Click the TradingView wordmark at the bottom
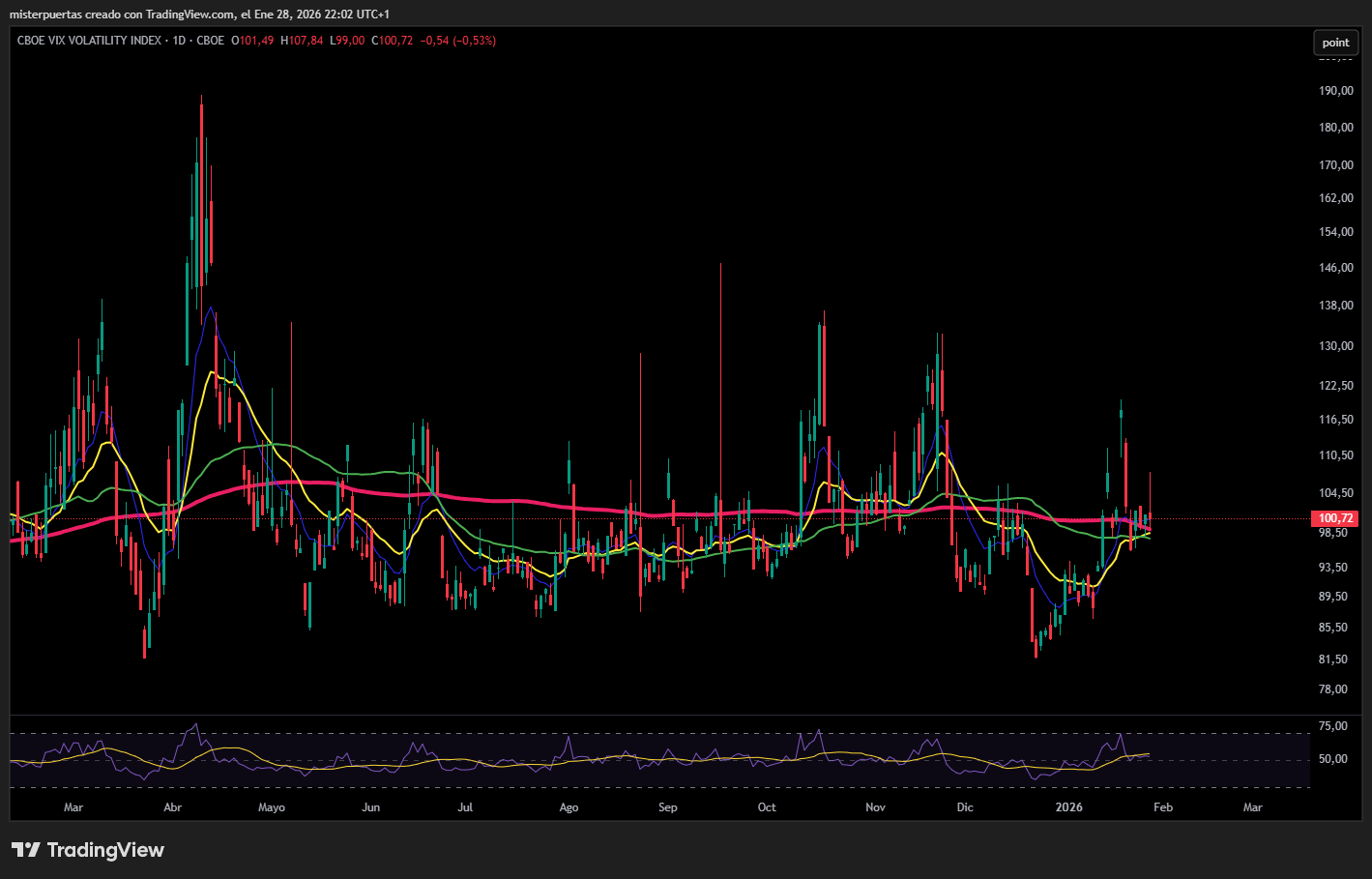 pos(105,850)
